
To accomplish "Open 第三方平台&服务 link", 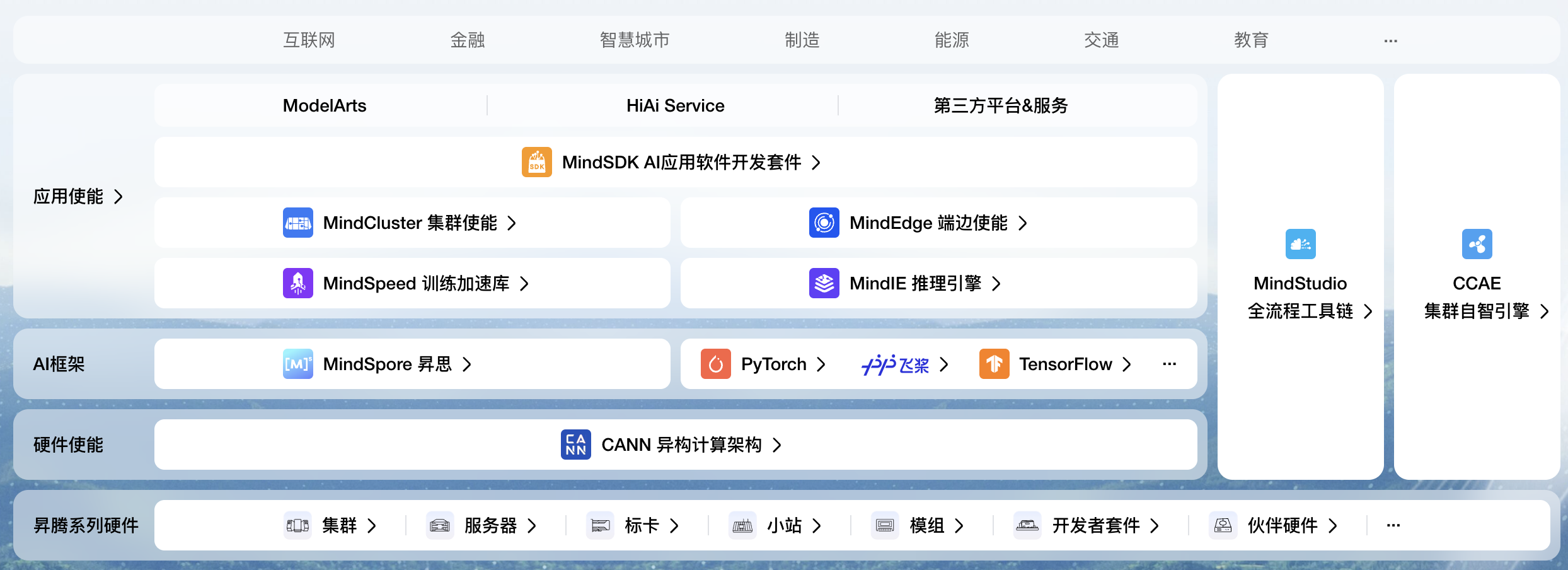I will coord(1001,105).
